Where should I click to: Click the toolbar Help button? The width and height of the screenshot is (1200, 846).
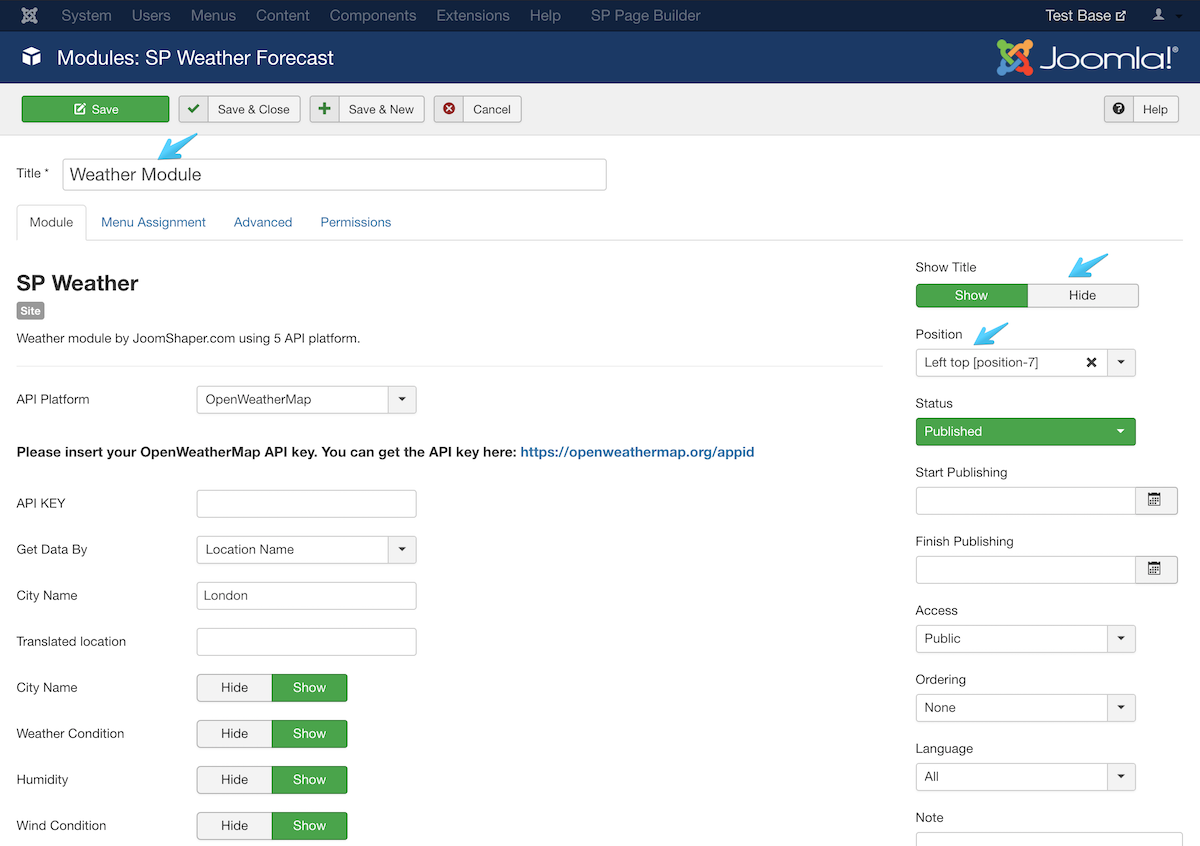[1141, 109]
